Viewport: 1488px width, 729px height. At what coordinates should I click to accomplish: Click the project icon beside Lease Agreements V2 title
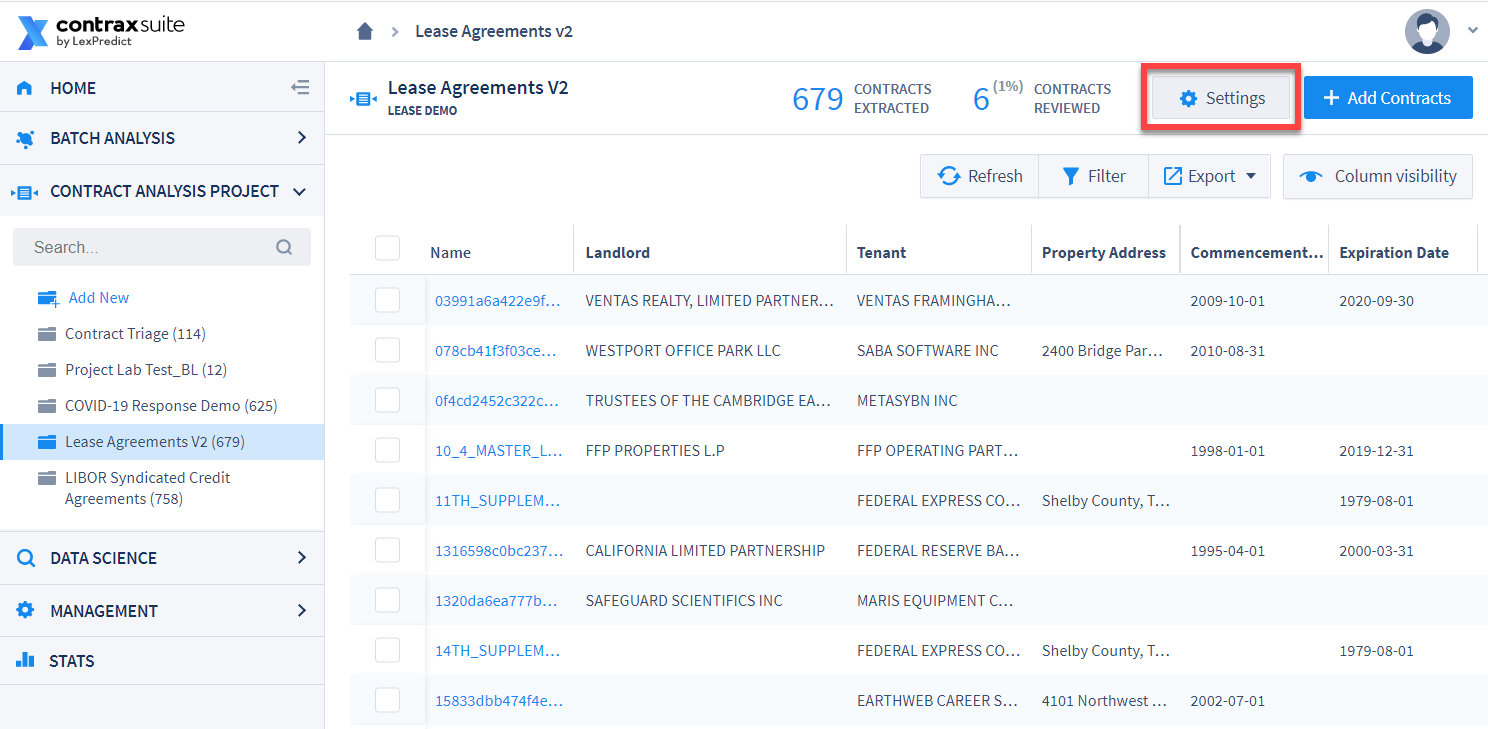(362, 98)
